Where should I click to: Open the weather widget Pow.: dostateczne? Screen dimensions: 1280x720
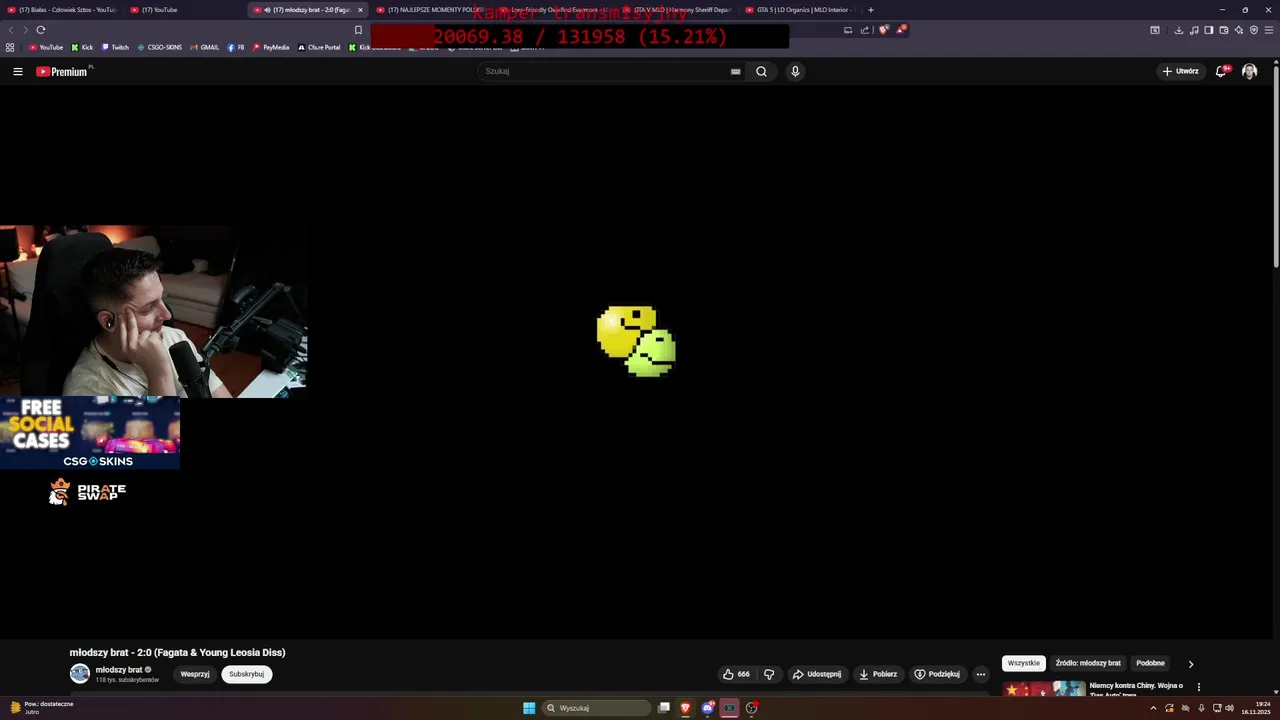pos(40,708)
